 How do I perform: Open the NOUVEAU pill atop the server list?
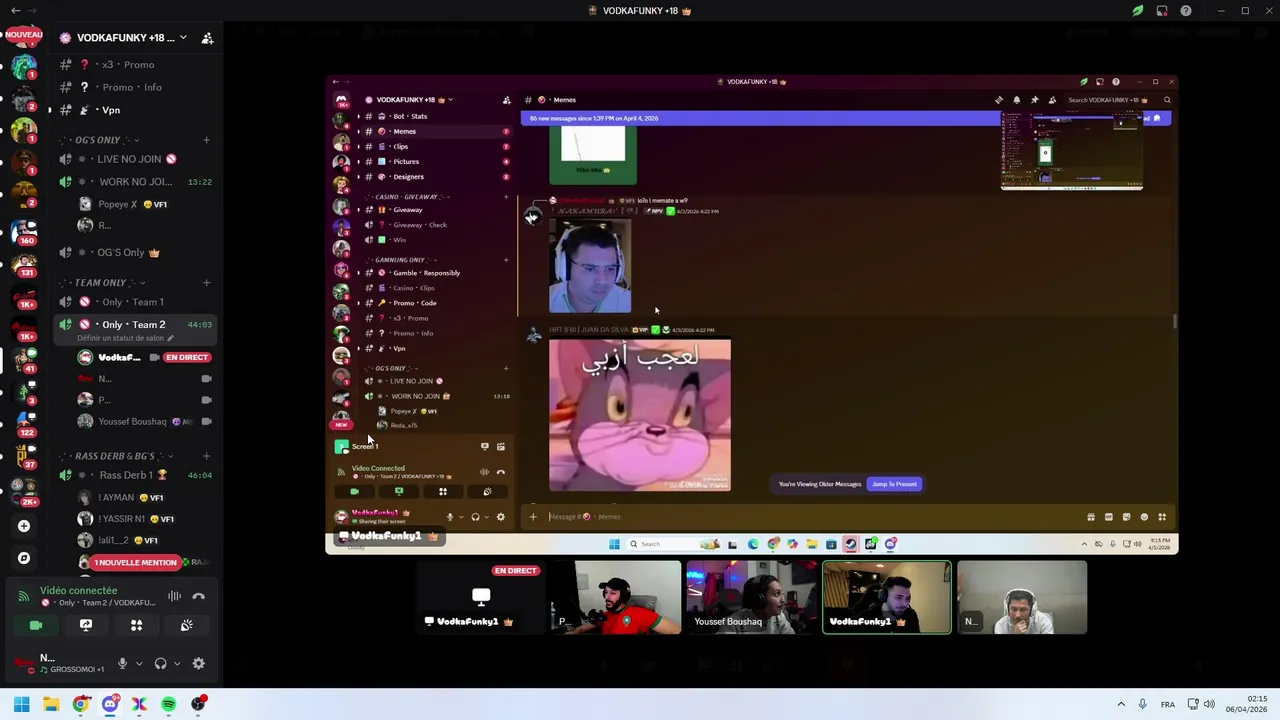pyautogui.click(x=24, y=35)
